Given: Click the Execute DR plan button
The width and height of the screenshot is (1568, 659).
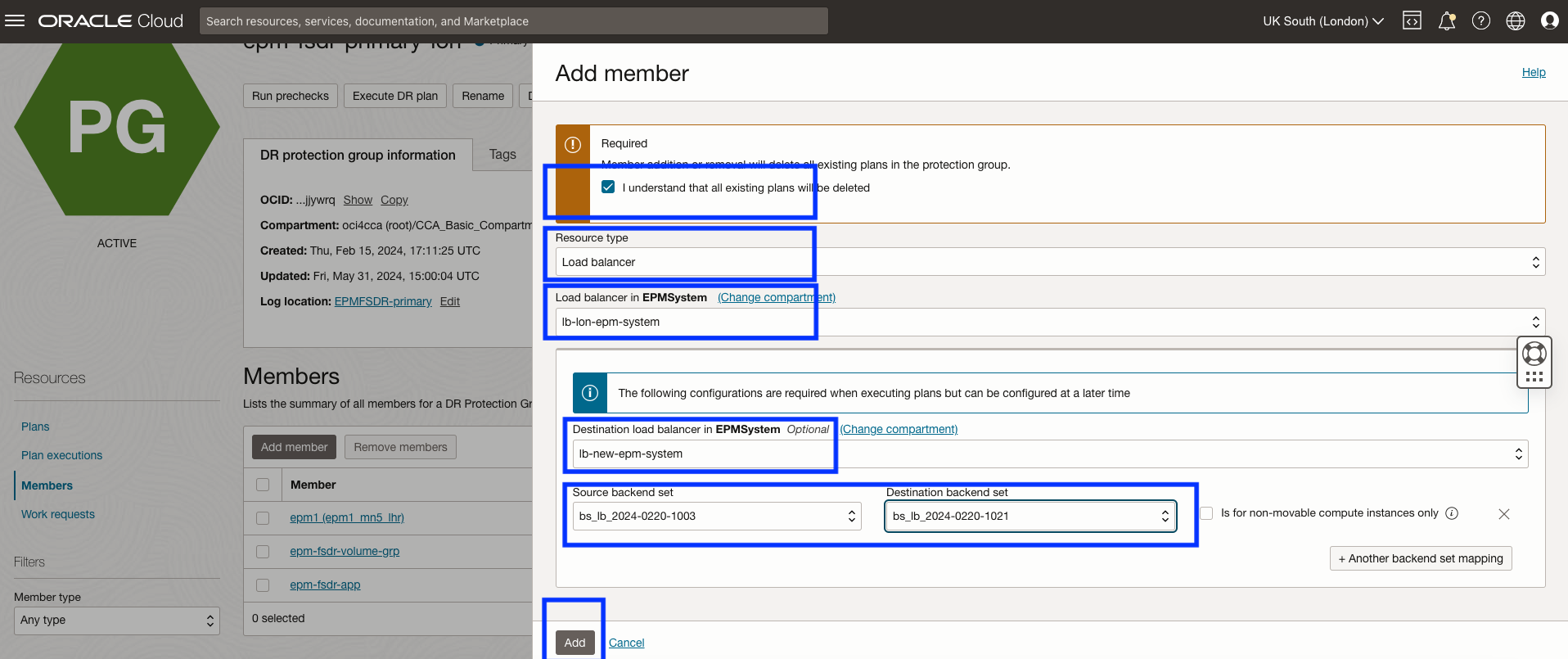Looking at the screenshot, I should tap(395, 96).
